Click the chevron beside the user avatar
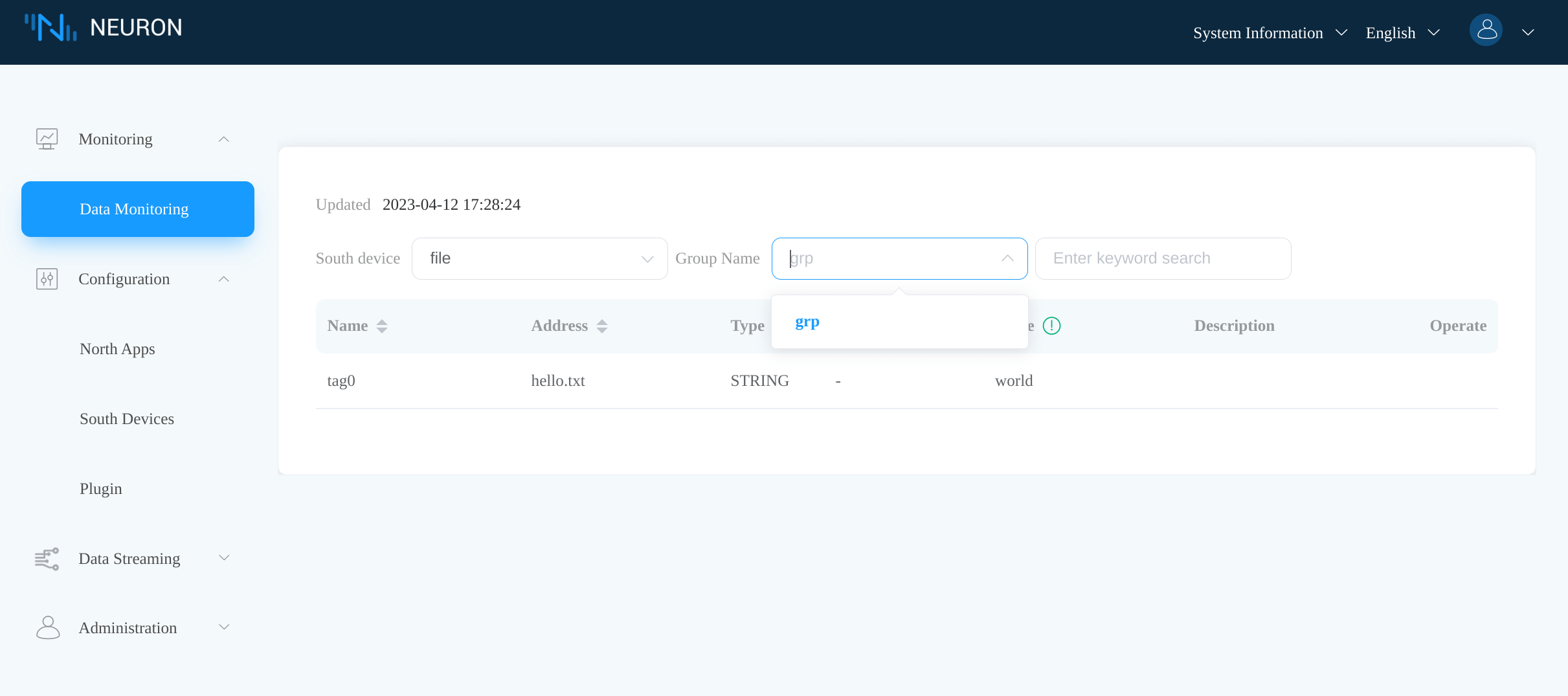 (1528, 32)
